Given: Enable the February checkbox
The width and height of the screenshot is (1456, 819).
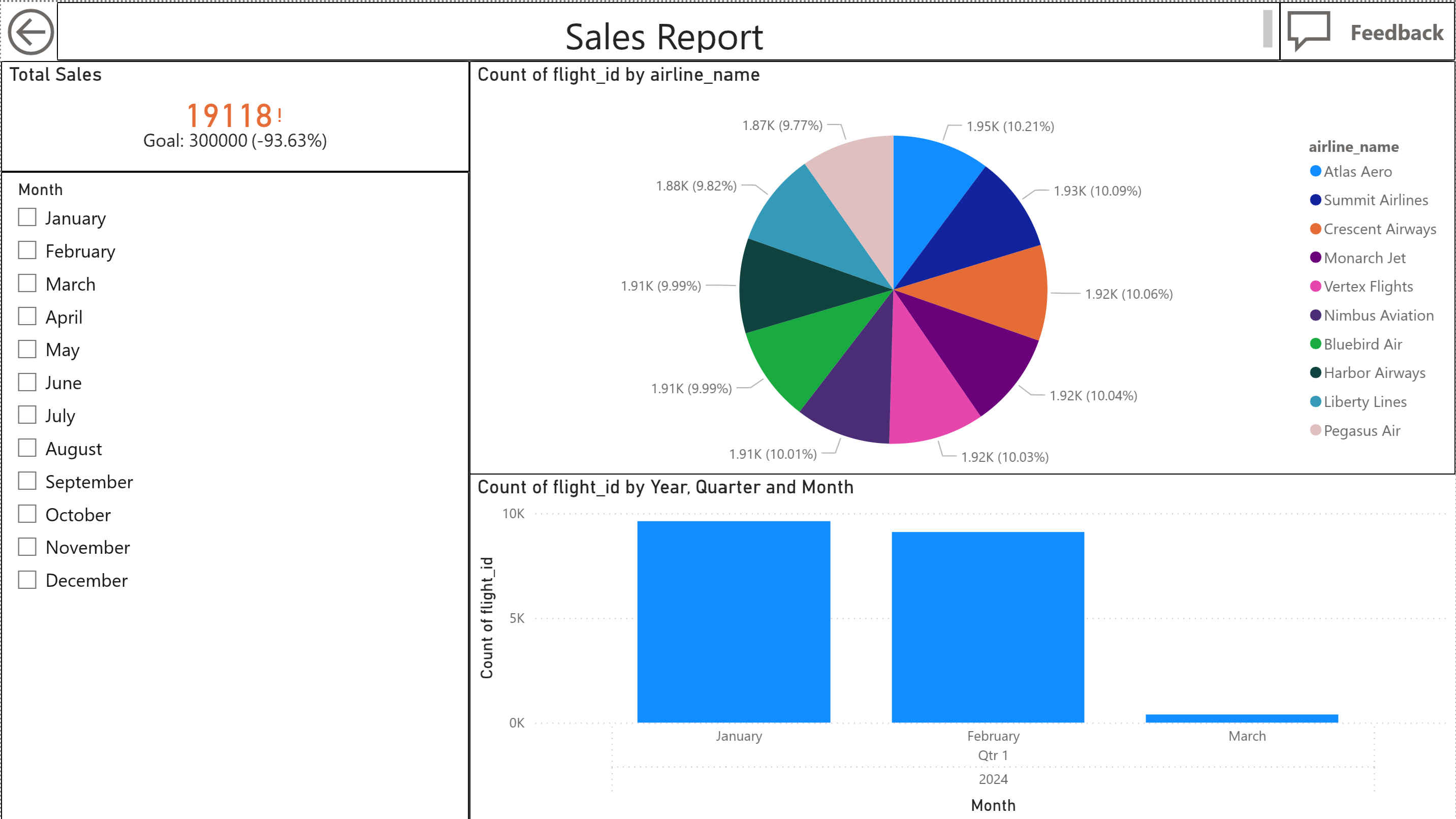Looking at the screenshot, I should click(x=27, y=250).
